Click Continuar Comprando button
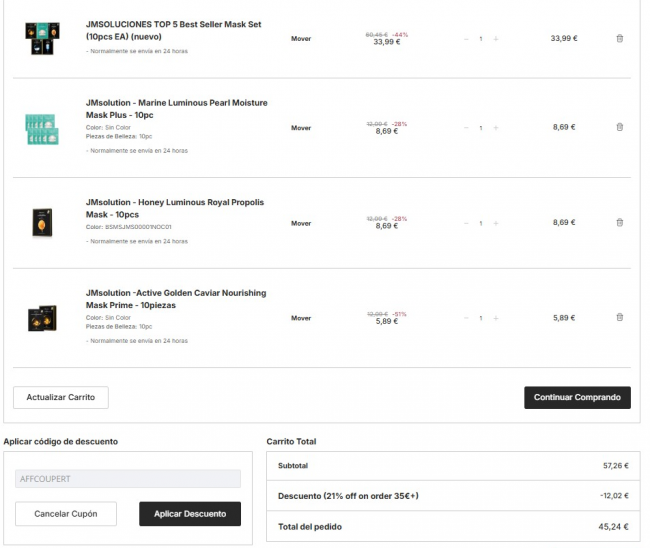Screen dimensions: 650x548 point(577,397)
